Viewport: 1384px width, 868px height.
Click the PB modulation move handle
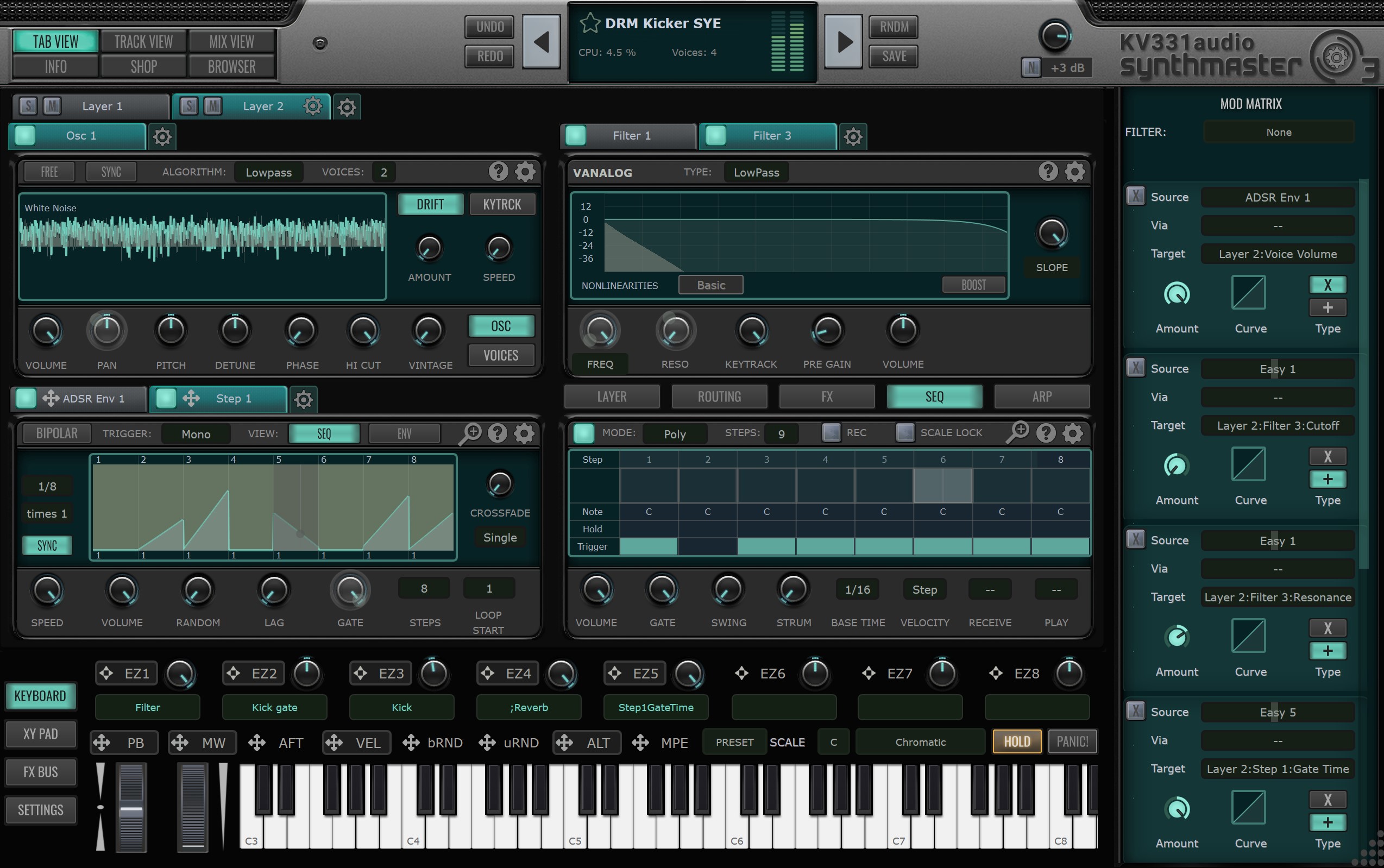[102, 743]
